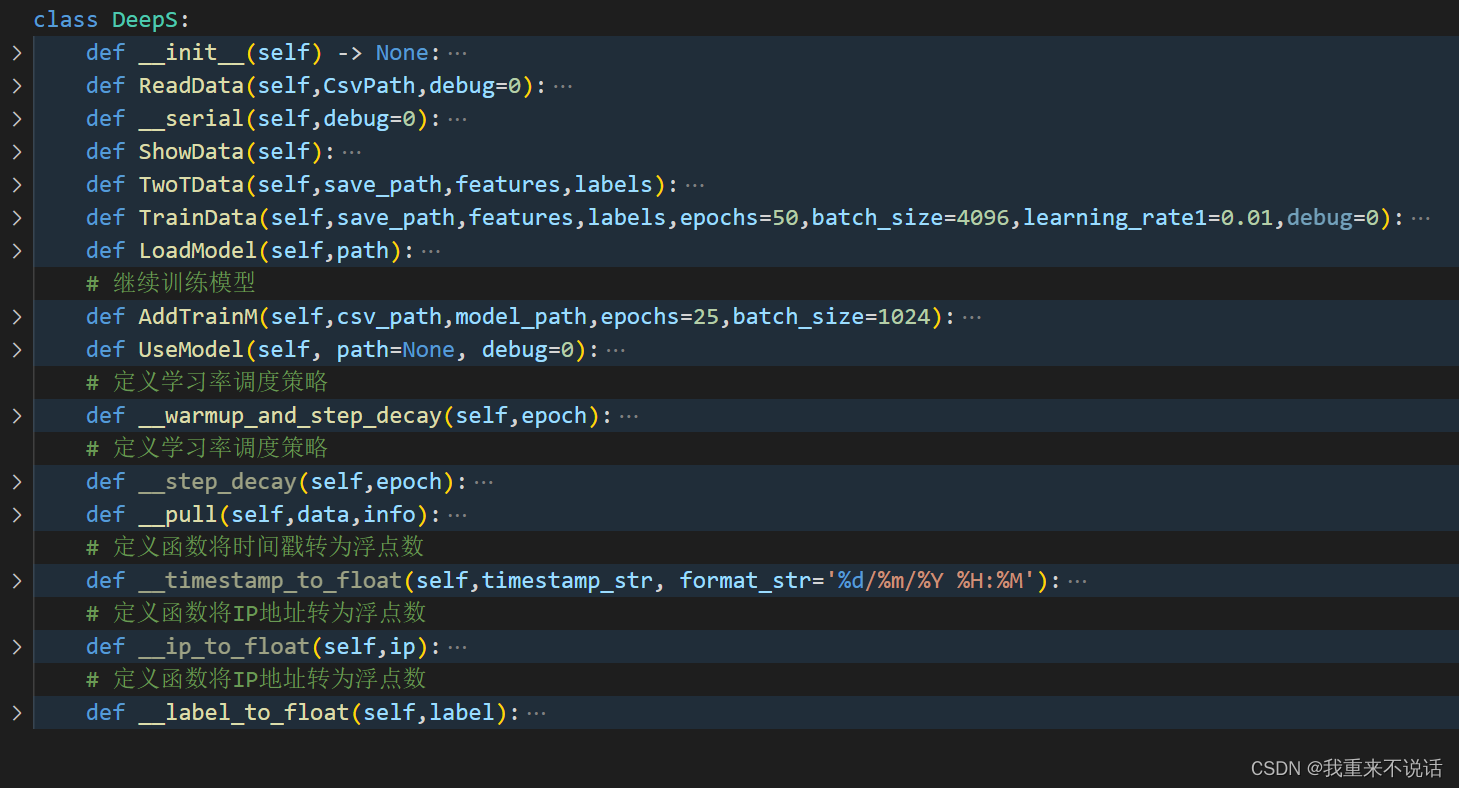Click the __timestamp_to_float function name
Viewport: 1459px width, 788px height.
(x=270, y=581)
